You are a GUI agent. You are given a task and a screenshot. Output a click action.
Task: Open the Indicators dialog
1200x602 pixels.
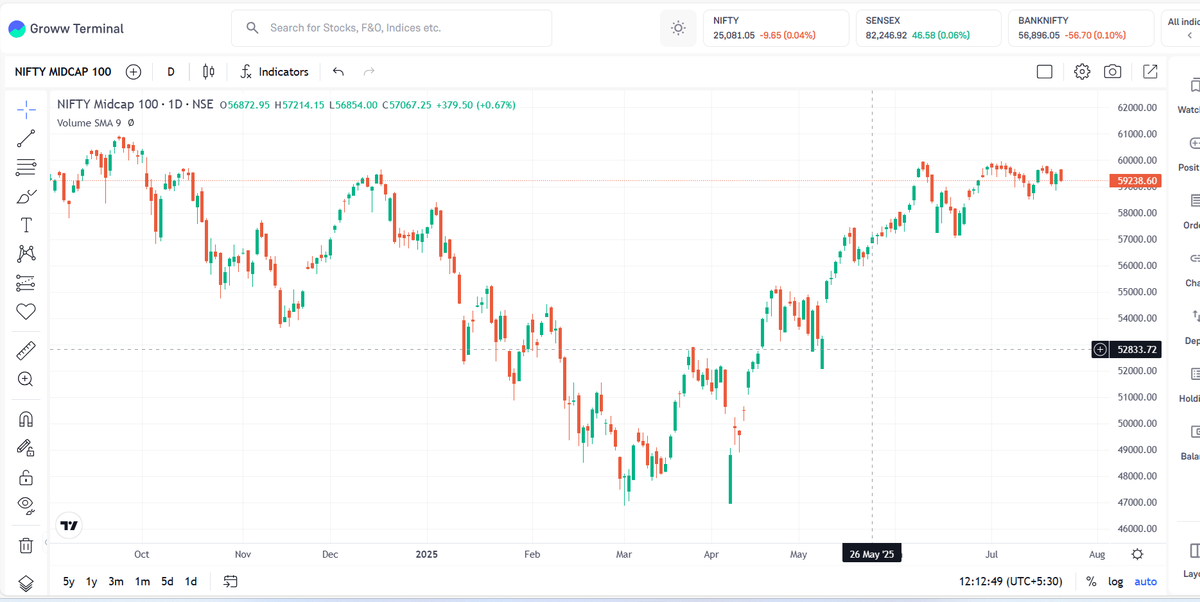click(x=275, y=72)
